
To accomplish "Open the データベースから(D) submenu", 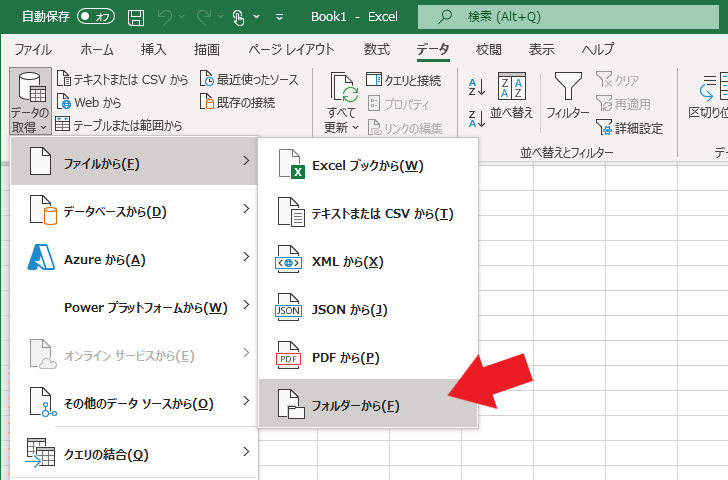I will [134, 211].
